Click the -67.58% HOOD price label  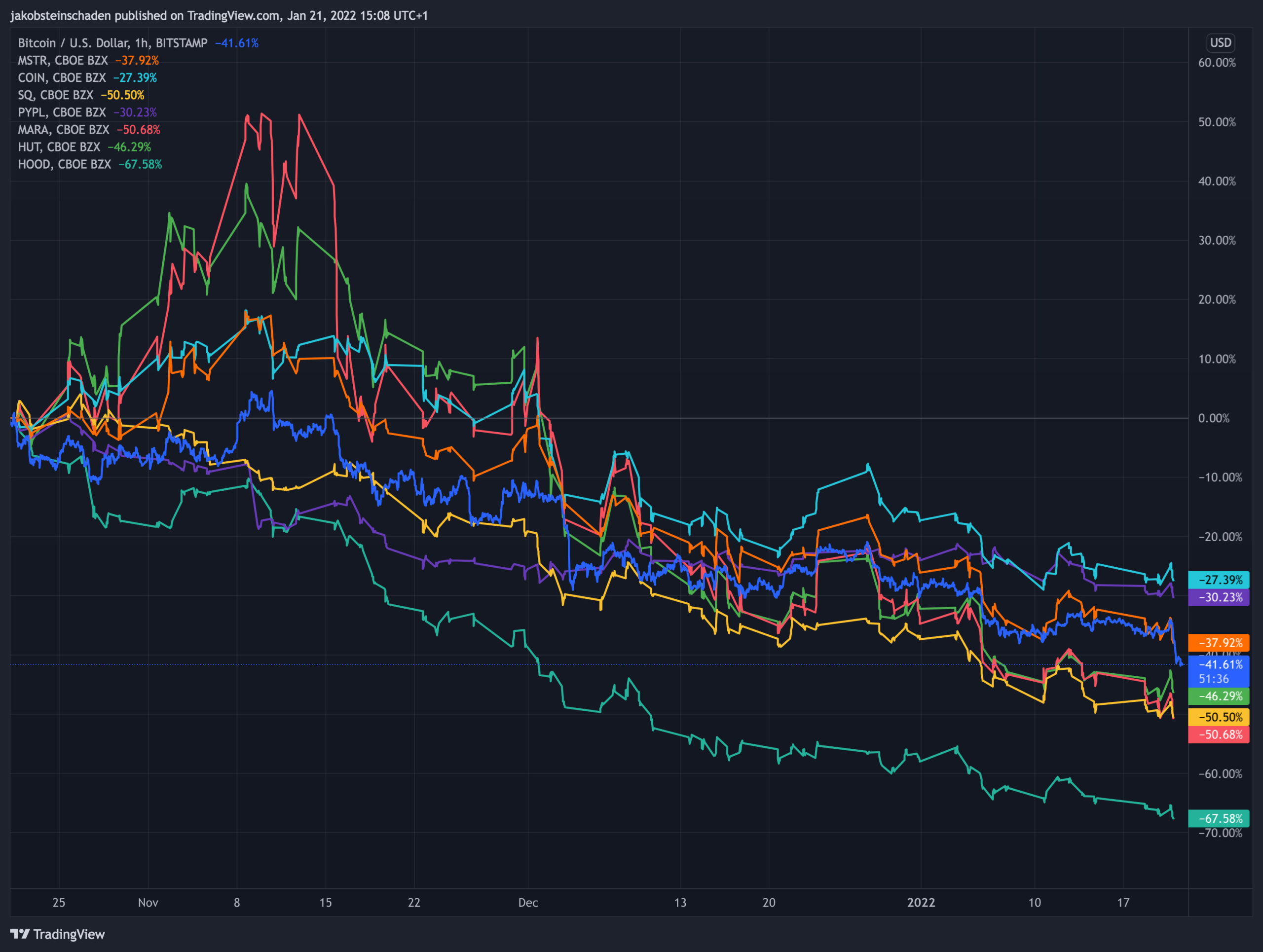click(1219, 819)
